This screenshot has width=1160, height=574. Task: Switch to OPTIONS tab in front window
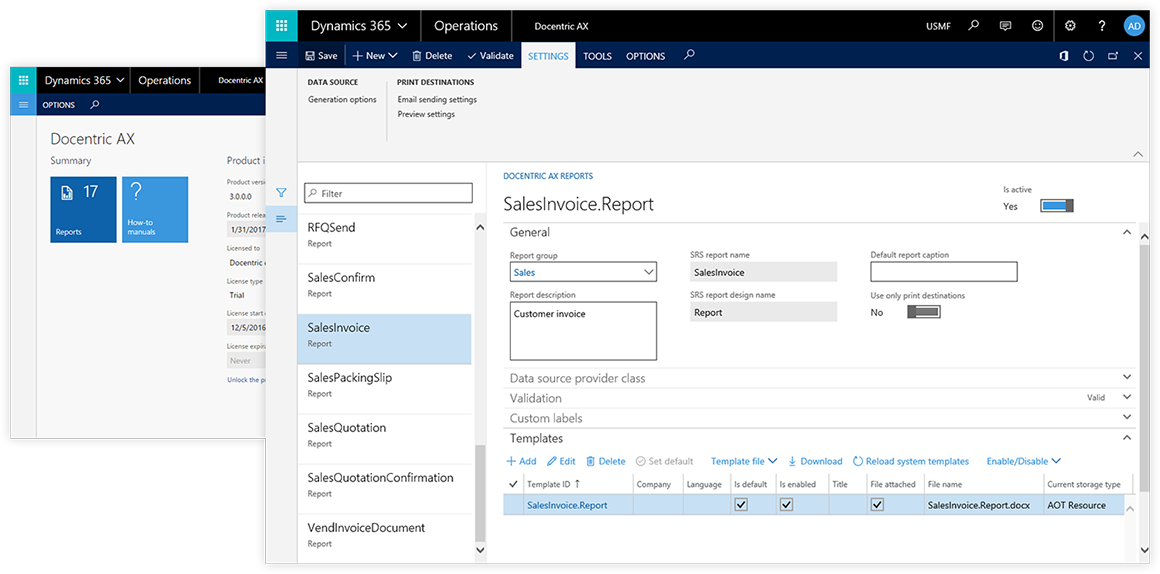[645, 55]
